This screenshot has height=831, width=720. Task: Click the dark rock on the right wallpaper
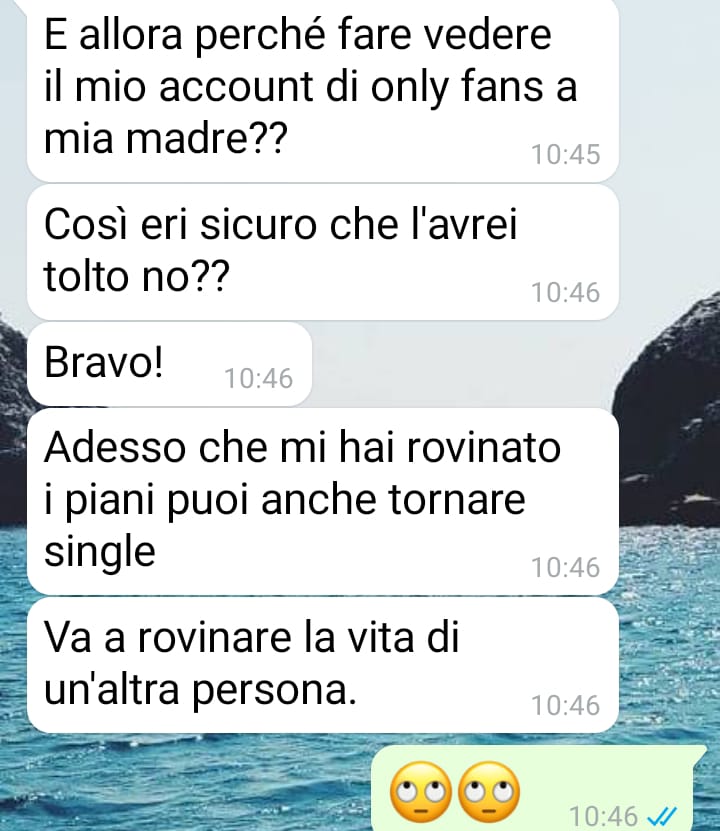point(669,413)
